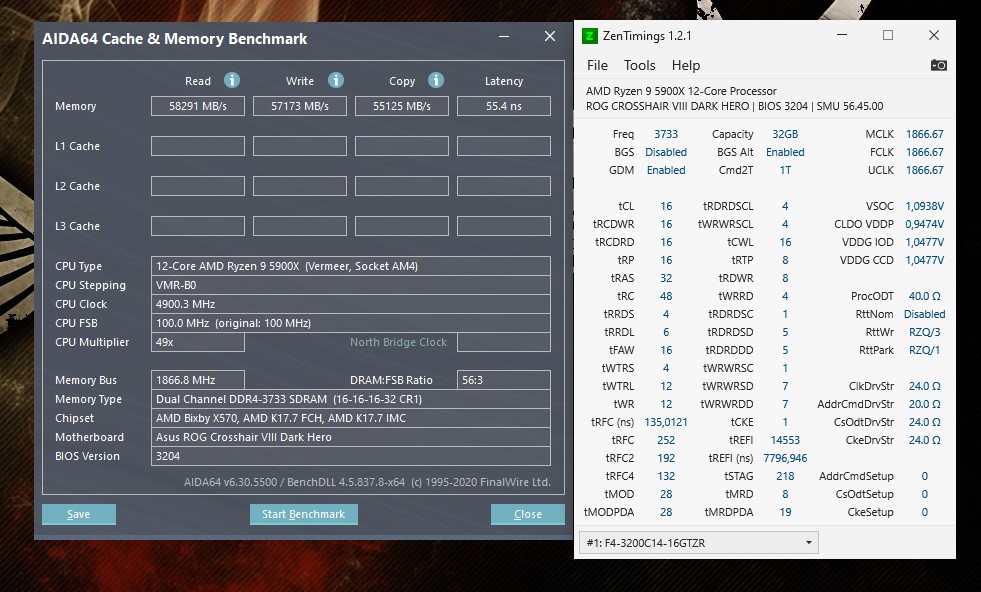Minimize the AIDA64 benchmark window
981x592 pixels.
[x=504, y=37]
